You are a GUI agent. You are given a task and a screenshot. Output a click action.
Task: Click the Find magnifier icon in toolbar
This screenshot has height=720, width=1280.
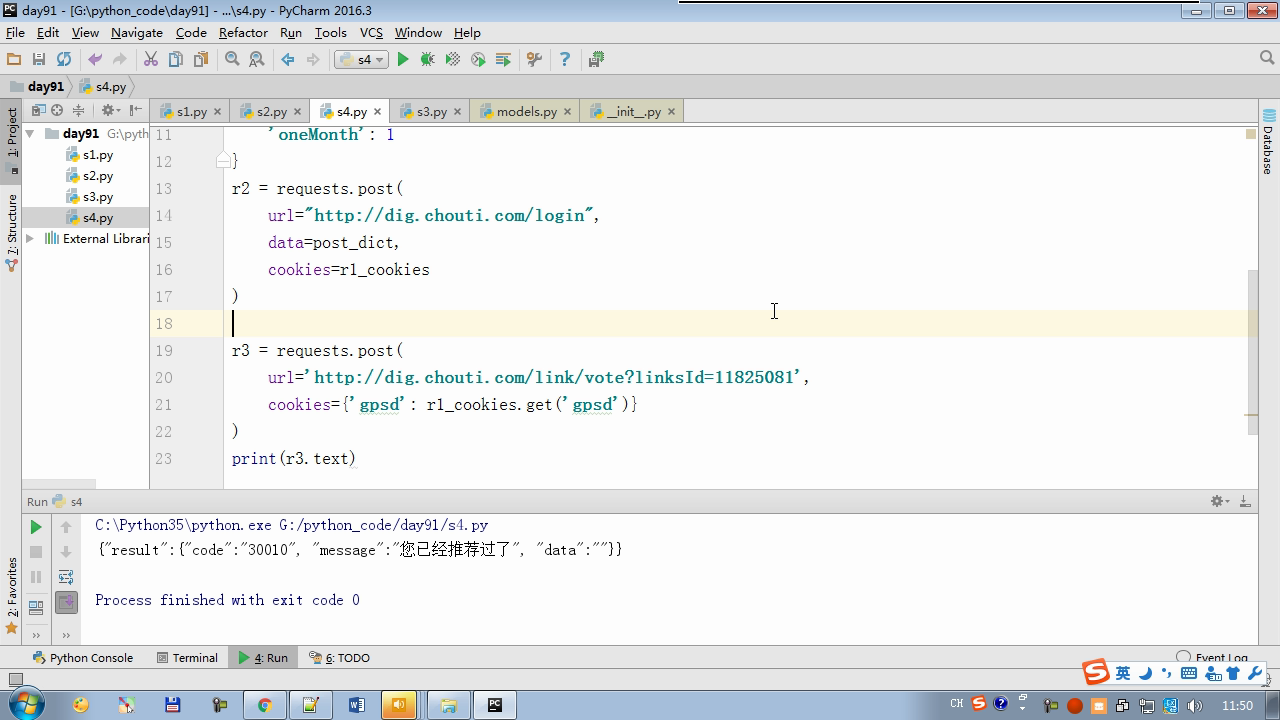[232, 60]
